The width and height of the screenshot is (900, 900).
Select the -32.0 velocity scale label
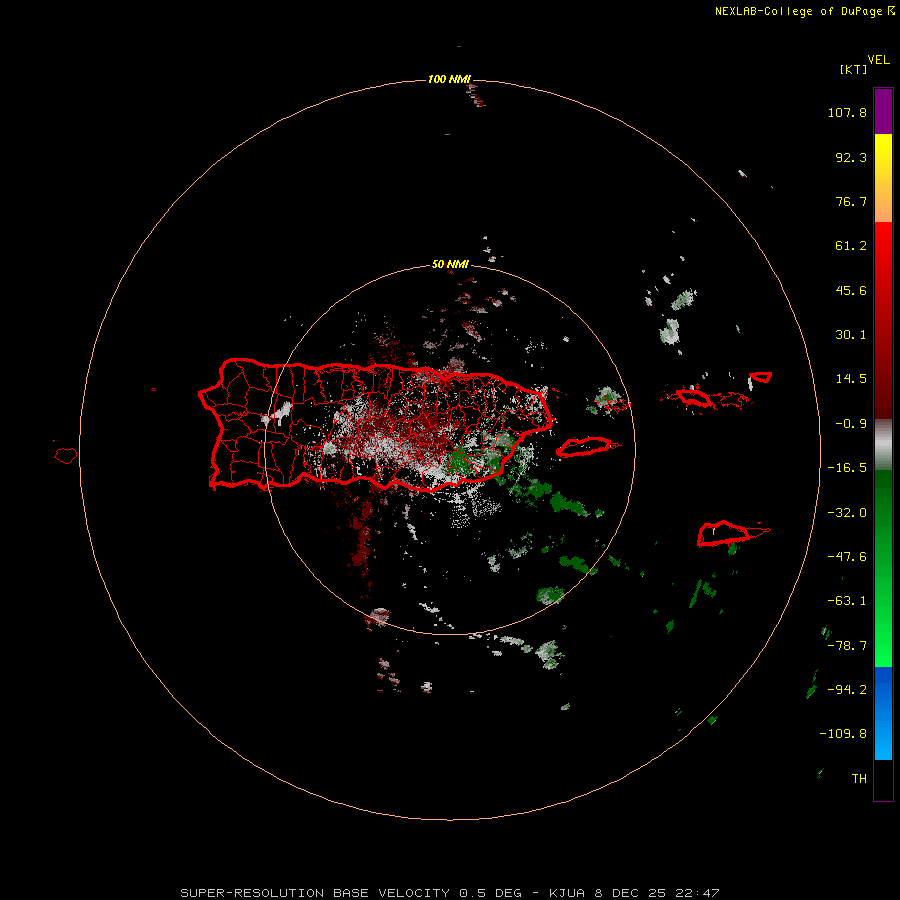pos(847,513)
